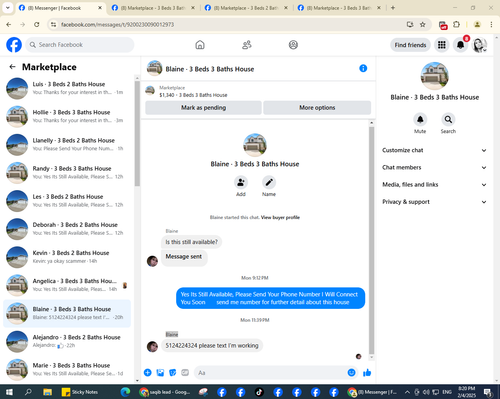
Task: Send a thumbs up like
Action: pos(367,372)
